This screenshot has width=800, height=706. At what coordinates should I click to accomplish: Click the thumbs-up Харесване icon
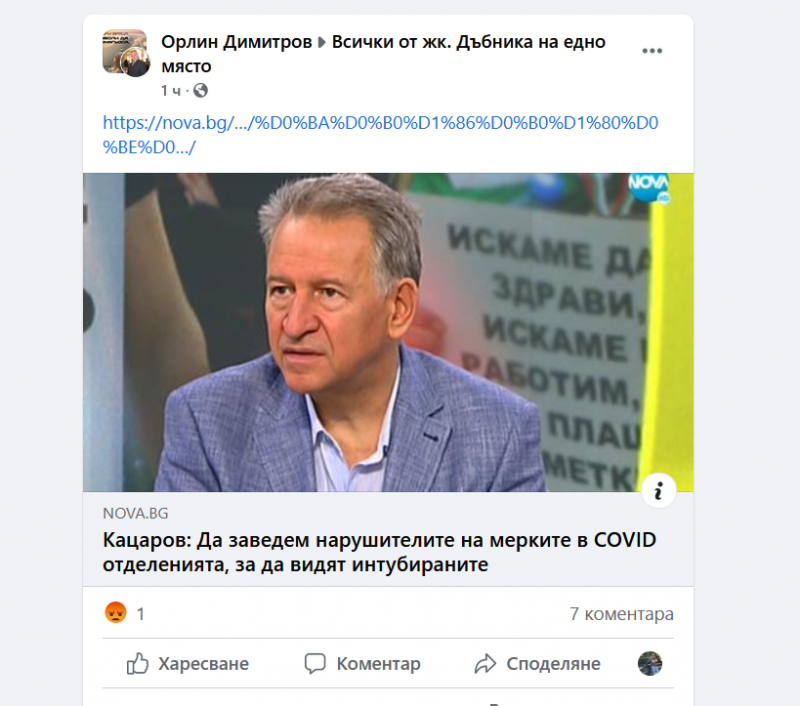[137, 664]
